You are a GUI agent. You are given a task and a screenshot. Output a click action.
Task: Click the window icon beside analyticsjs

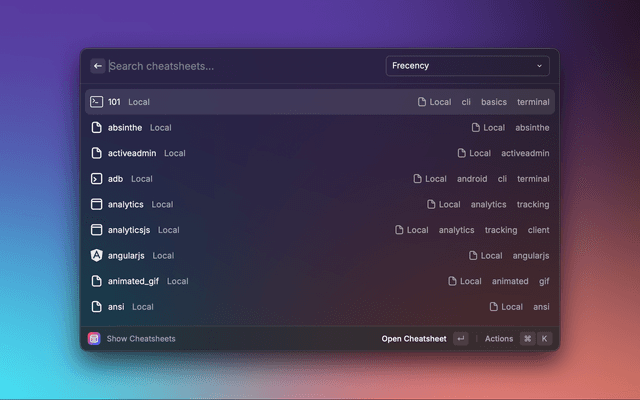[97, 230]
